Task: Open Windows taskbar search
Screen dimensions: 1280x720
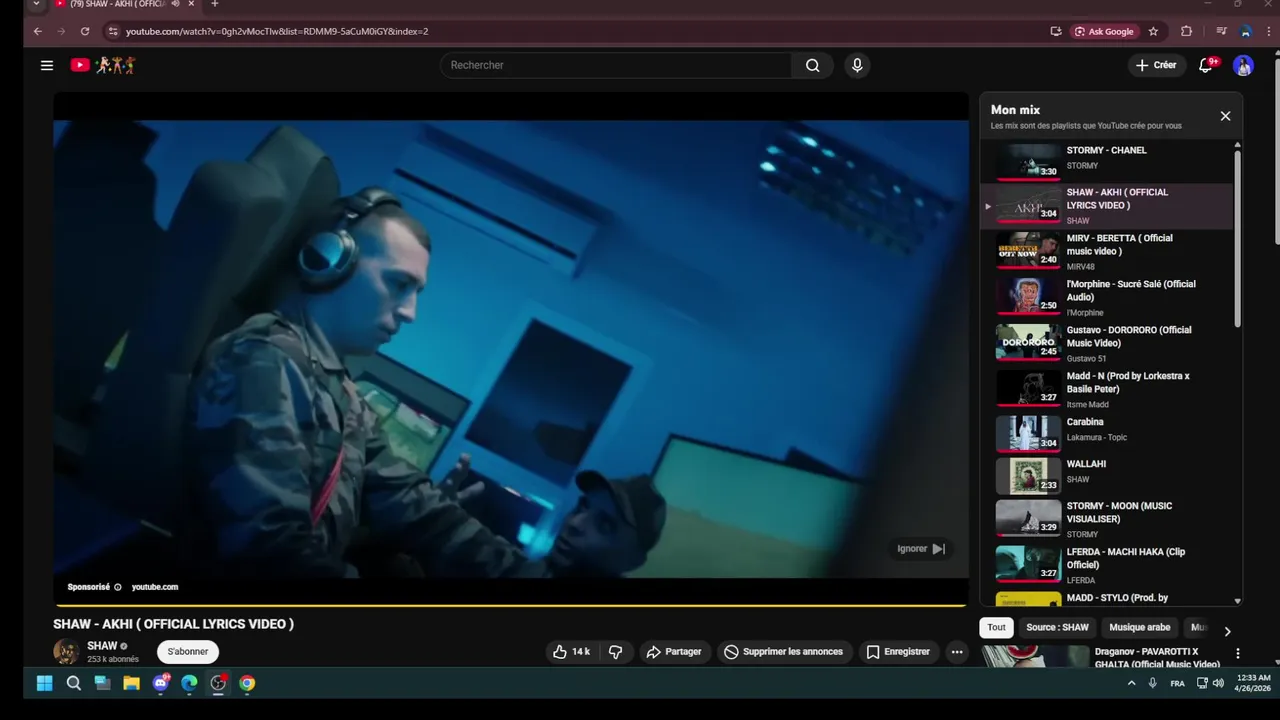Action: pyautogui.click(x=74, y=683)
